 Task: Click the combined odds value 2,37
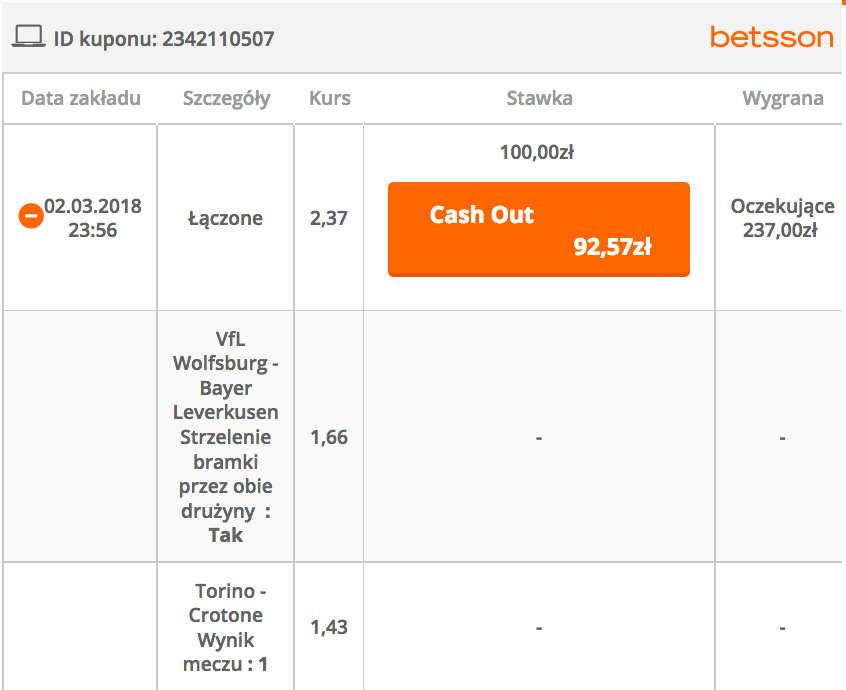pyautogui.click(x=329, y=218)
